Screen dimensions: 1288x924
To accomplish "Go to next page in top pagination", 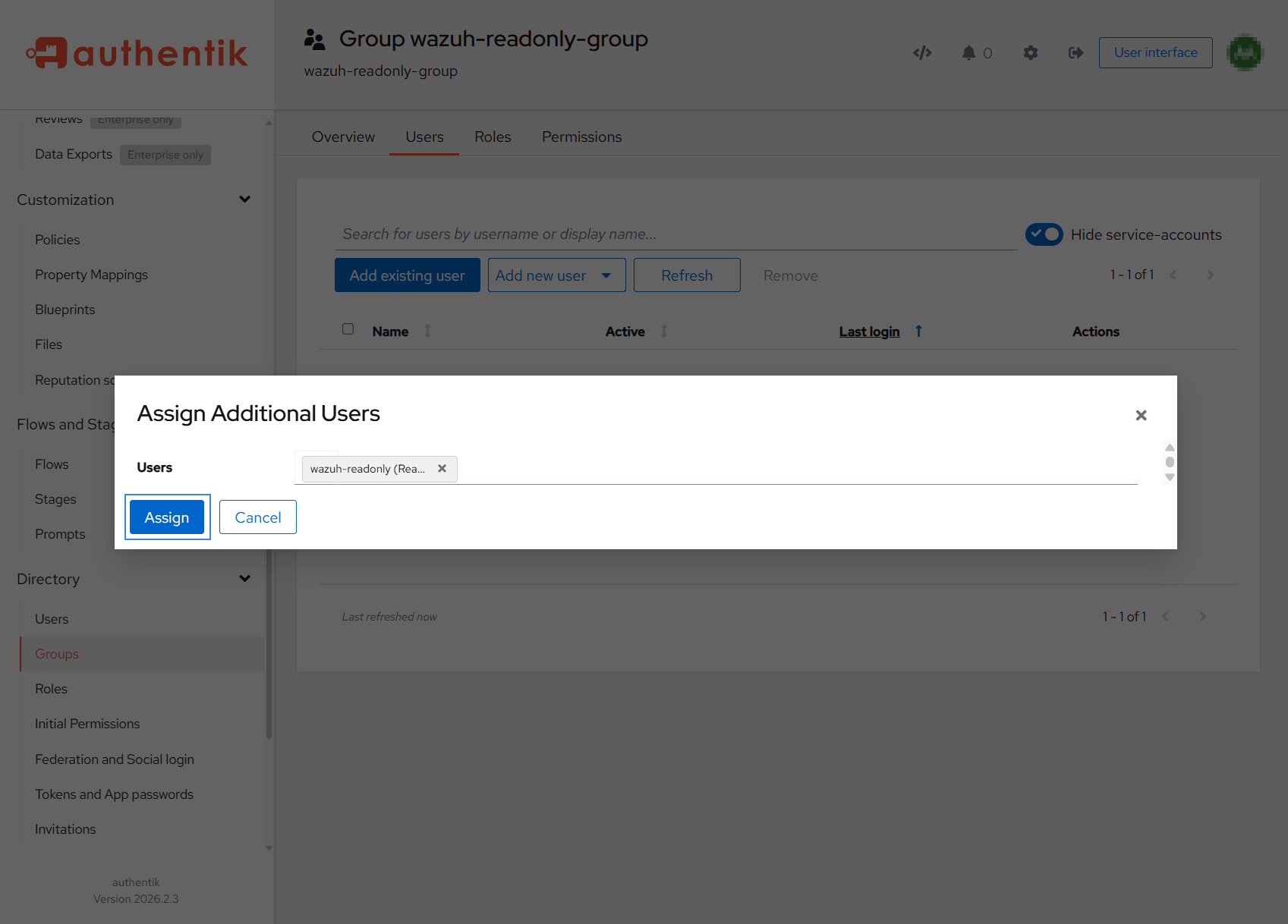I will click(x=1210, y=275).
